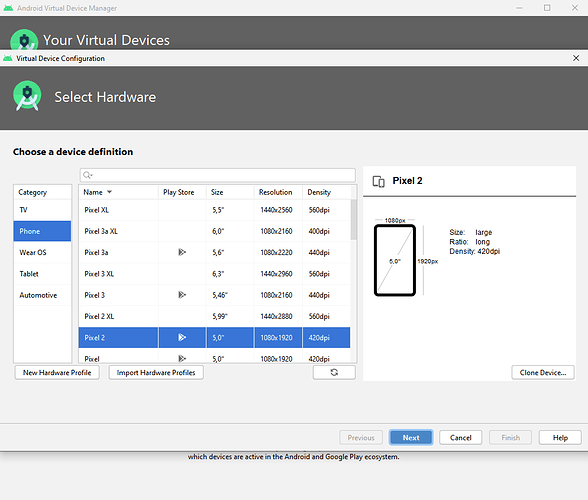
Task: Open New Hardware Profile
Action: click(57, 372)
